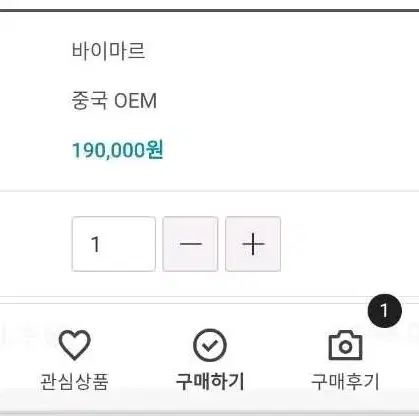419x419 pixels.
Task: Tap the heart wishlist icon
Action: (74, 345)
